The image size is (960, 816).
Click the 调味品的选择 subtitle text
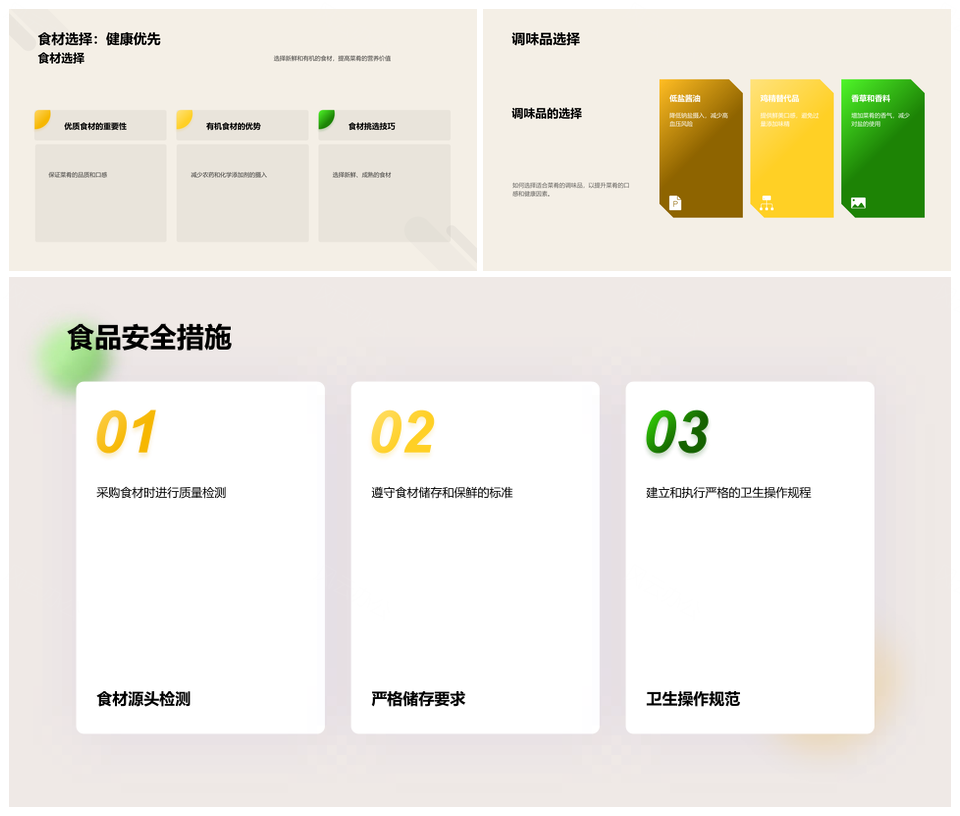(x=546, y=114)
